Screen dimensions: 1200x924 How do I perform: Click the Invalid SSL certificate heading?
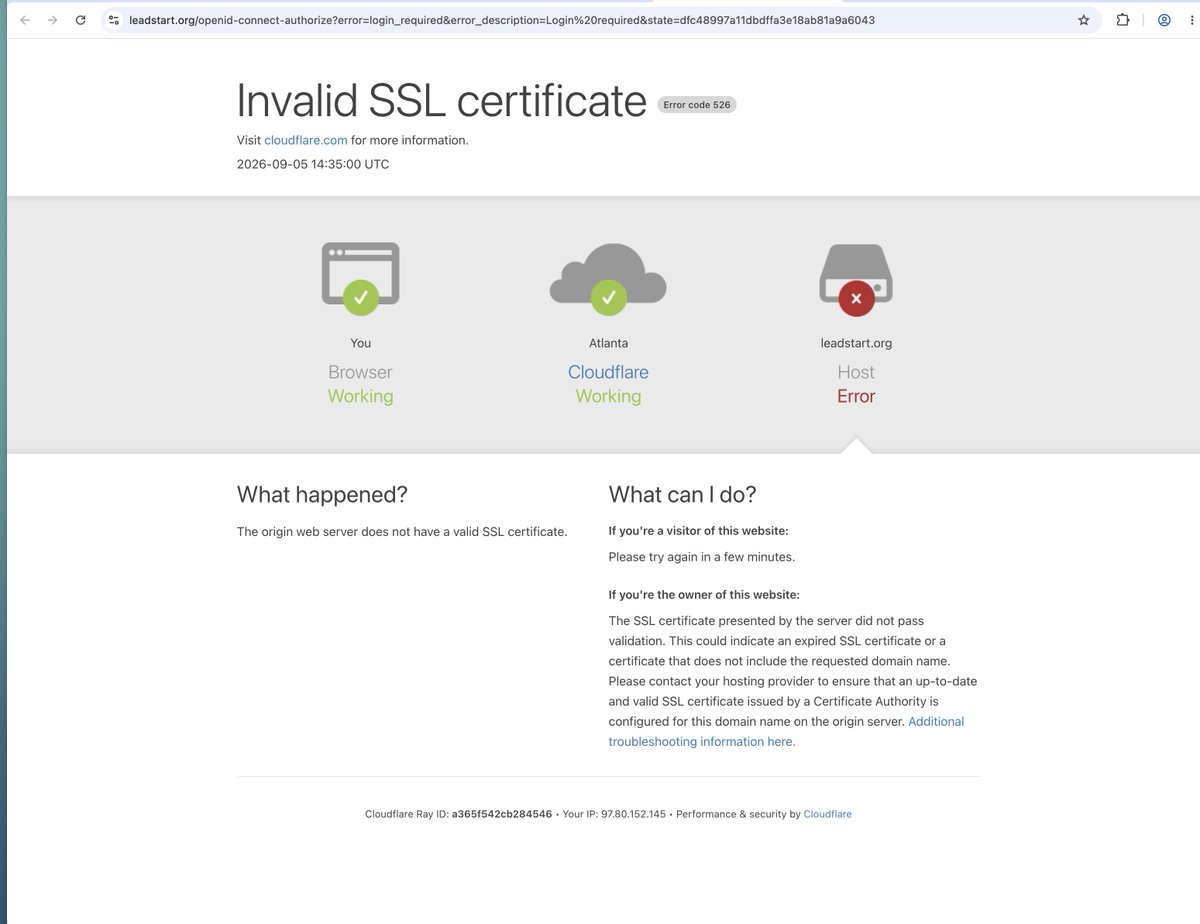coord(442,100)
